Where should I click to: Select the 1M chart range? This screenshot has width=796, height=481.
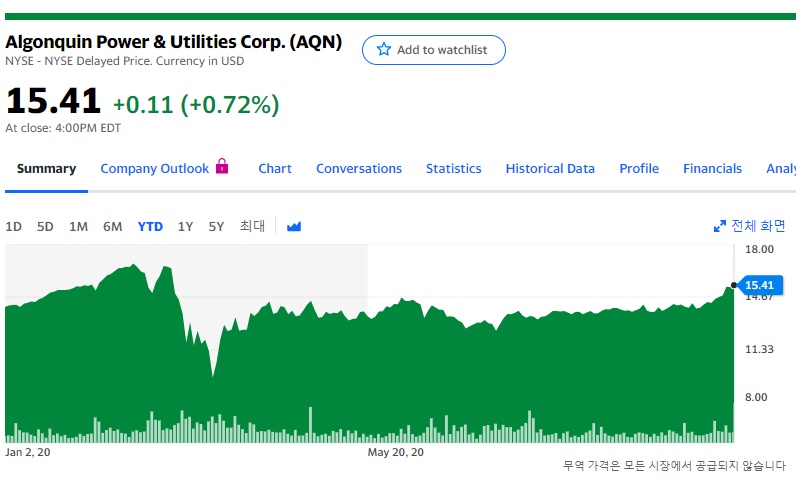click(x=78, y=227)
